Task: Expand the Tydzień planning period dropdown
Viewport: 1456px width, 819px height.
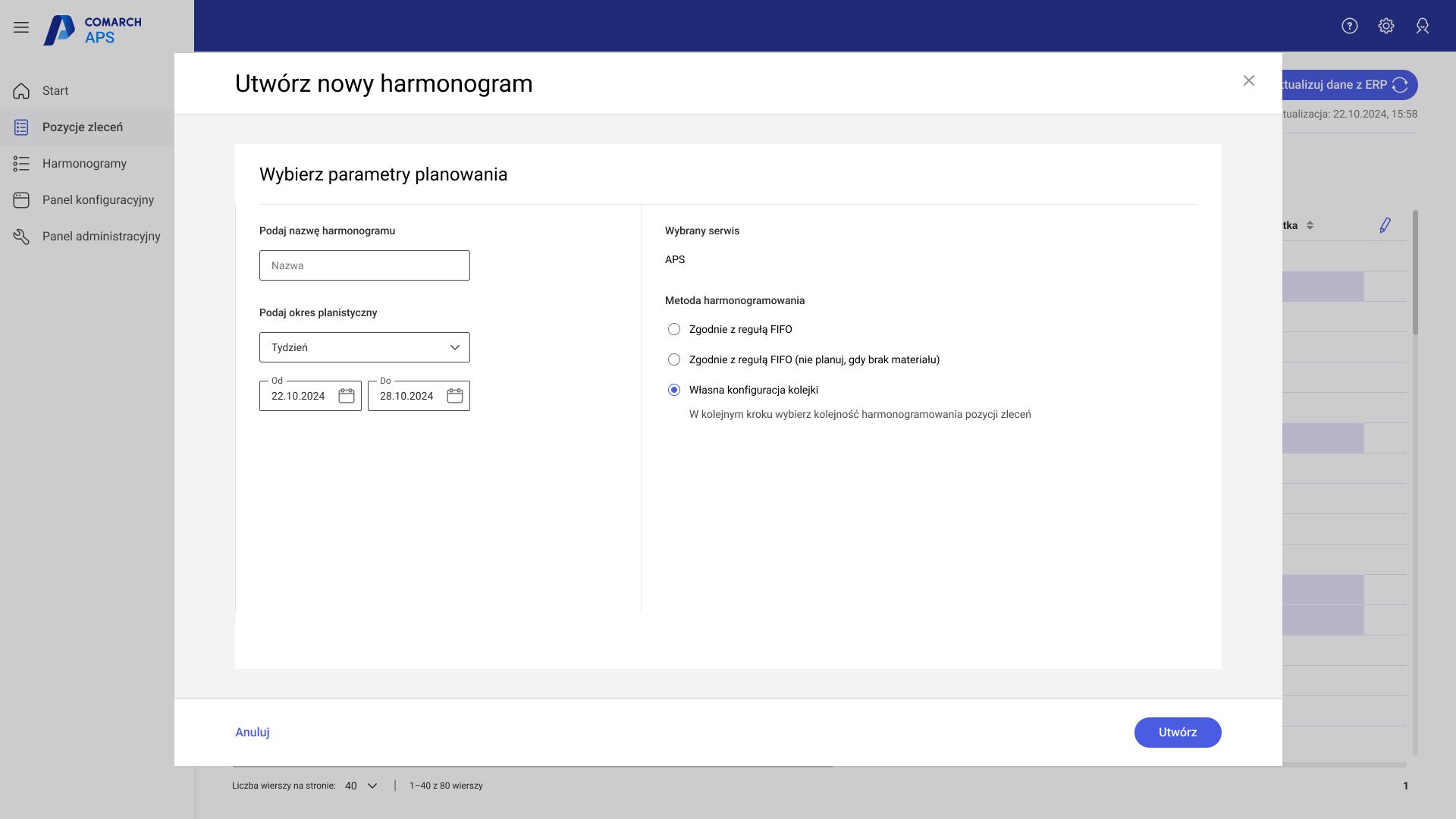Action: (x=365, y=347)
